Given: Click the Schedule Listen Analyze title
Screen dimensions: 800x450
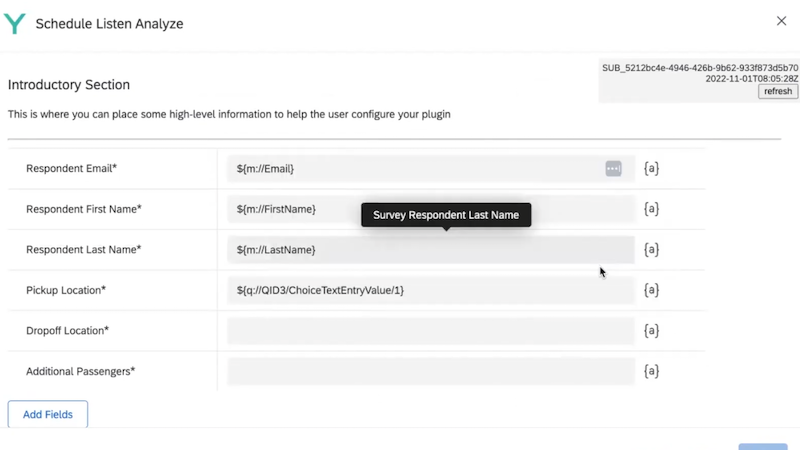Looking at the screenshot, I should 109,23.
